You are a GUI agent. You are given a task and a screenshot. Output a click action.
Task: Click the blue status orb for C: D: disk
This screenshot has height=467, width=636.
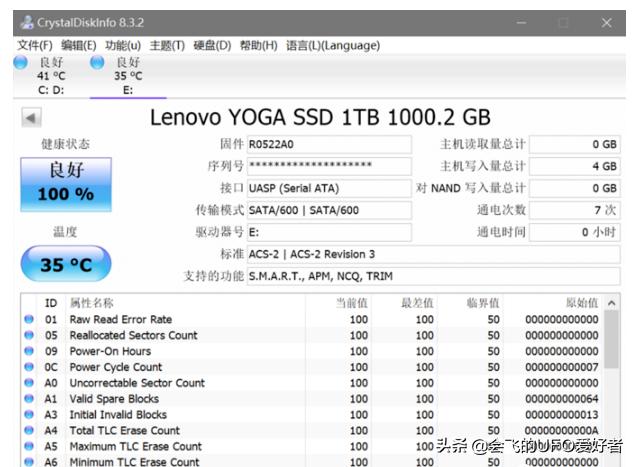coord(20,62)
